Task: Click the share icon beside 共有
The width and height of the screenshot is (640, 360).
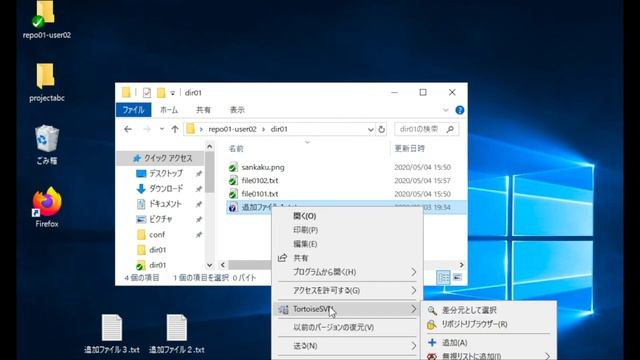Action: 282,258
